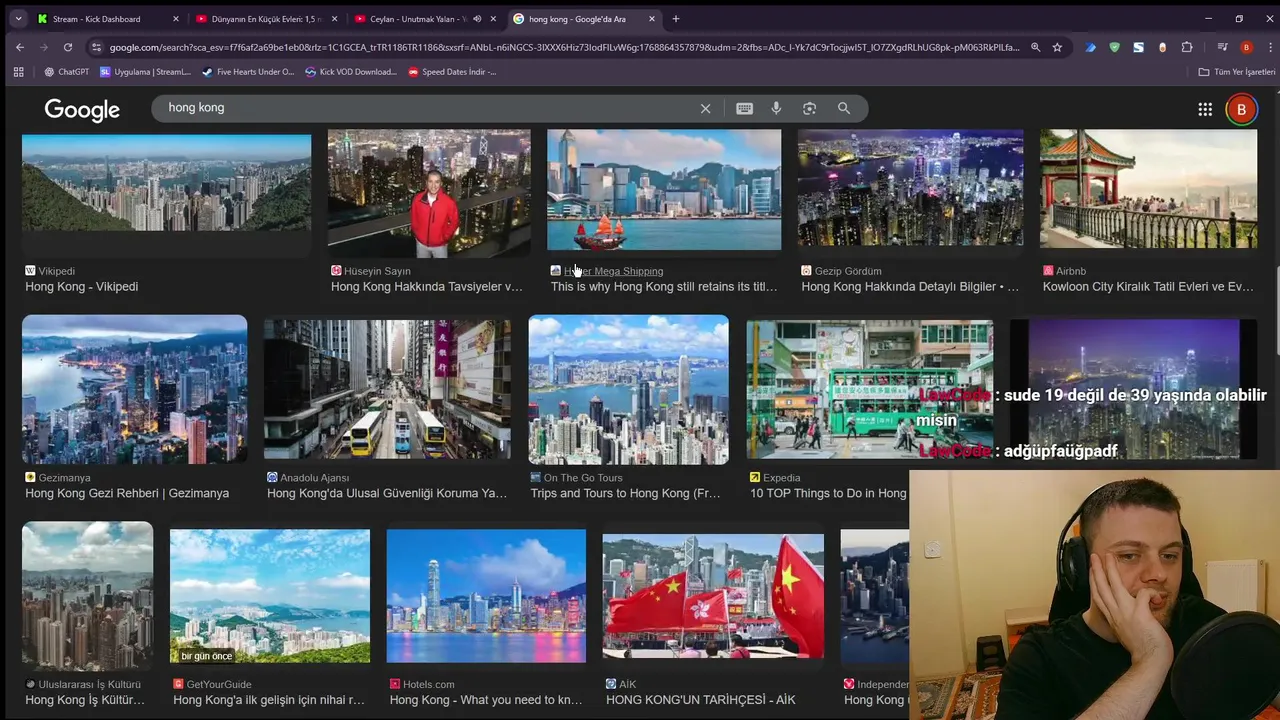The image size is (1280, 720).
Task: Click the Hüseyin Sayın source label
Action: point(377,271)
